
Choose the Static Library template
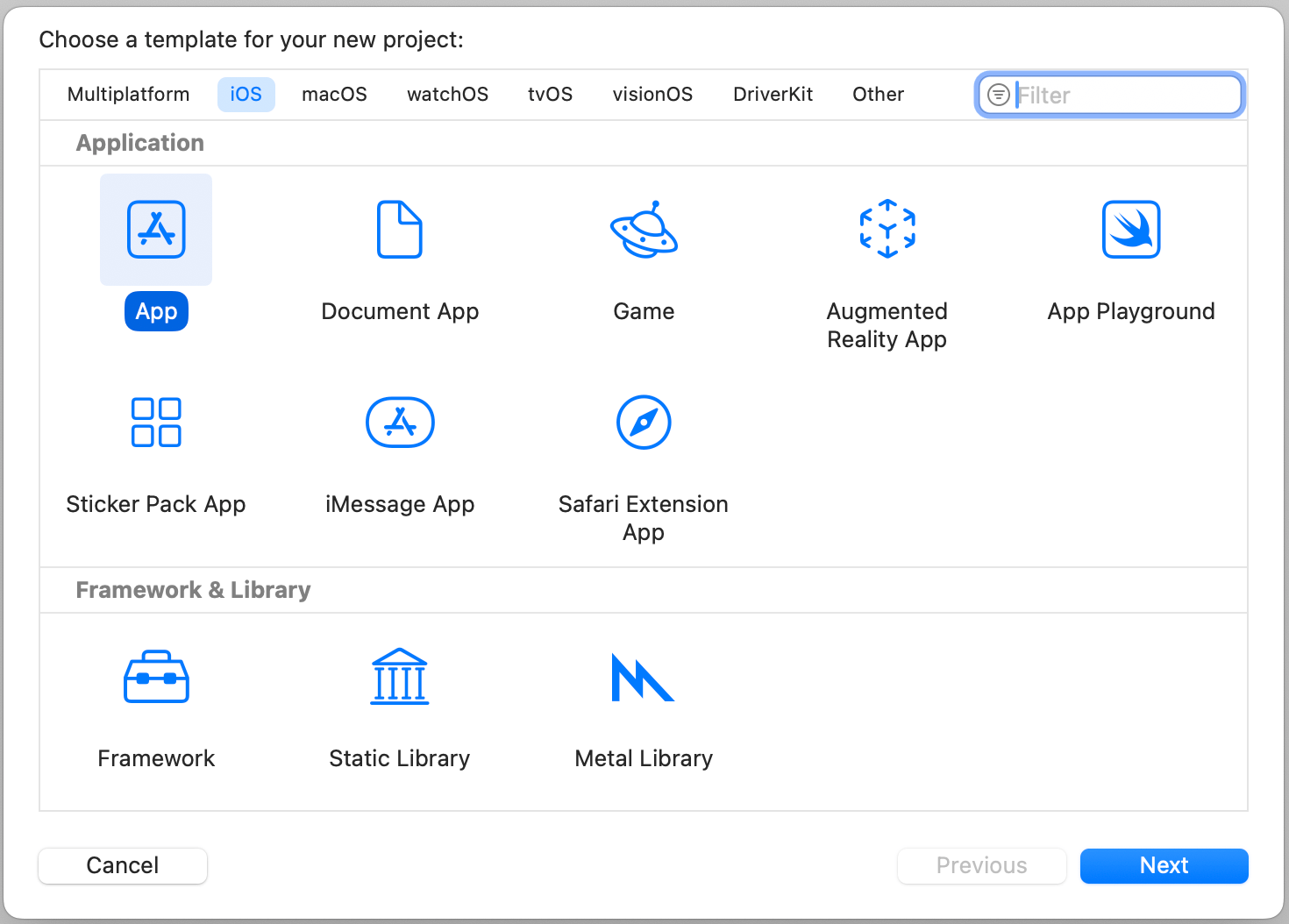point(400,677)
